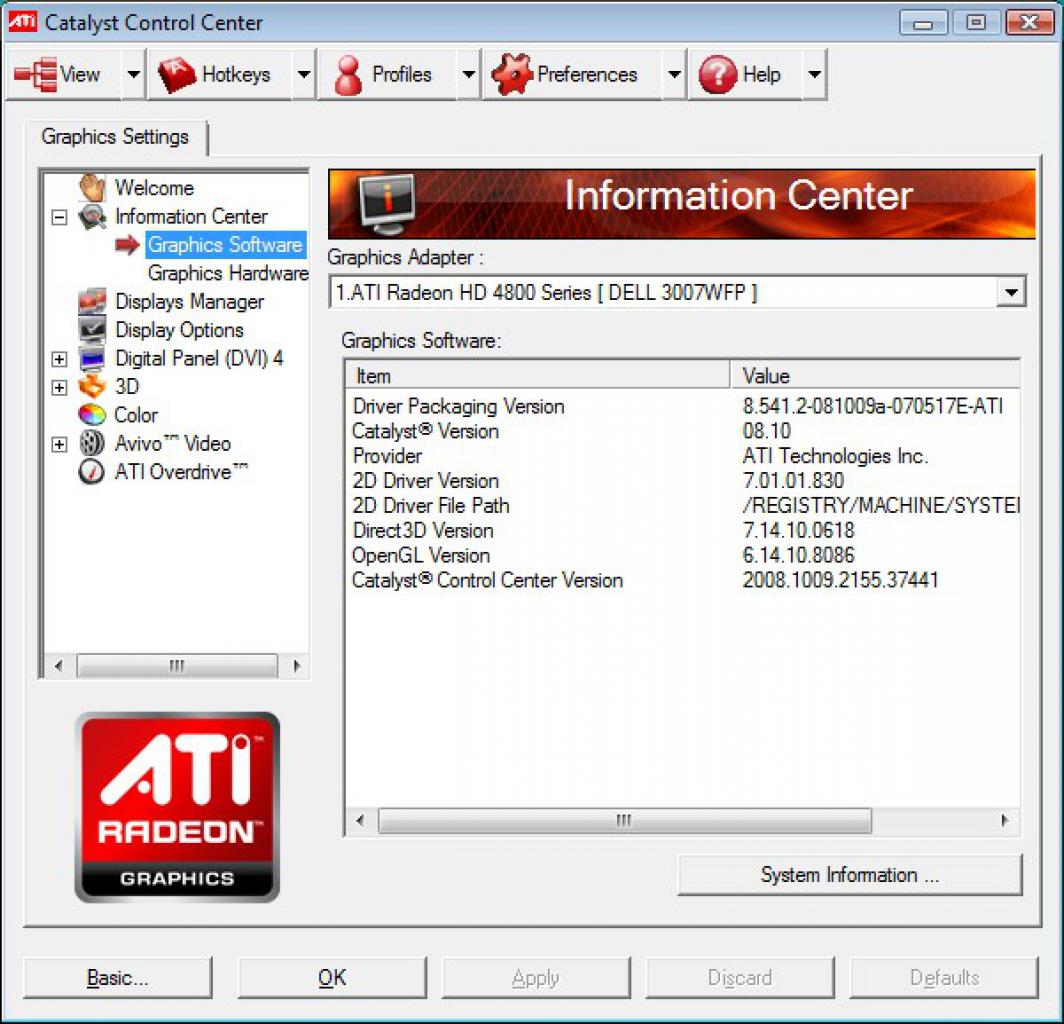Click the tree panel scroll left arrow
Viewport: 1064px width, 1024px height.
click(x=58, y=666)
